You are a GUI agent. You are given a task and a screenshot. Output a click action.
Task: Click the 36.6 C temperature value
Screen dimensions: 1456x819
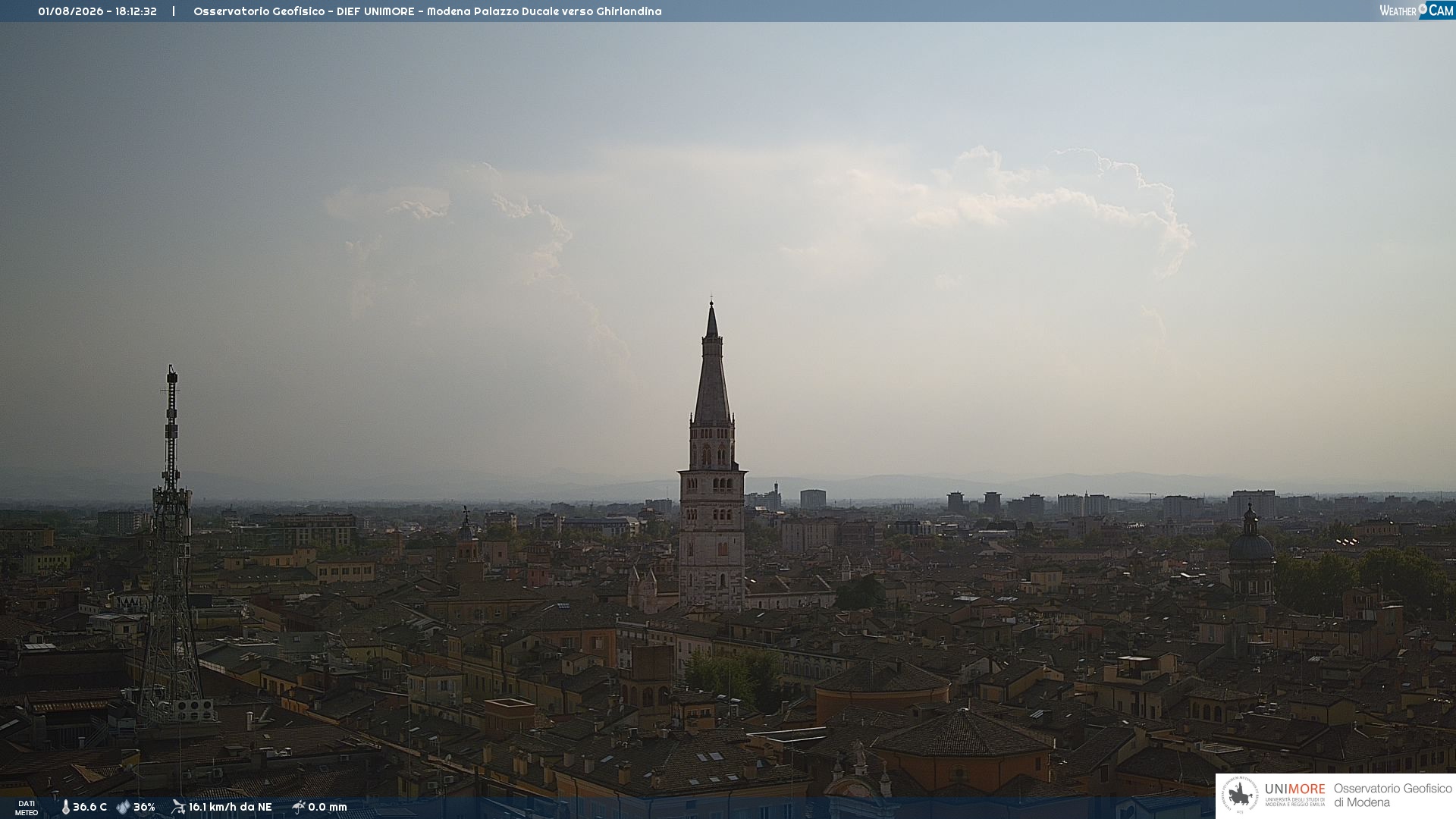[x=89, y=807]
